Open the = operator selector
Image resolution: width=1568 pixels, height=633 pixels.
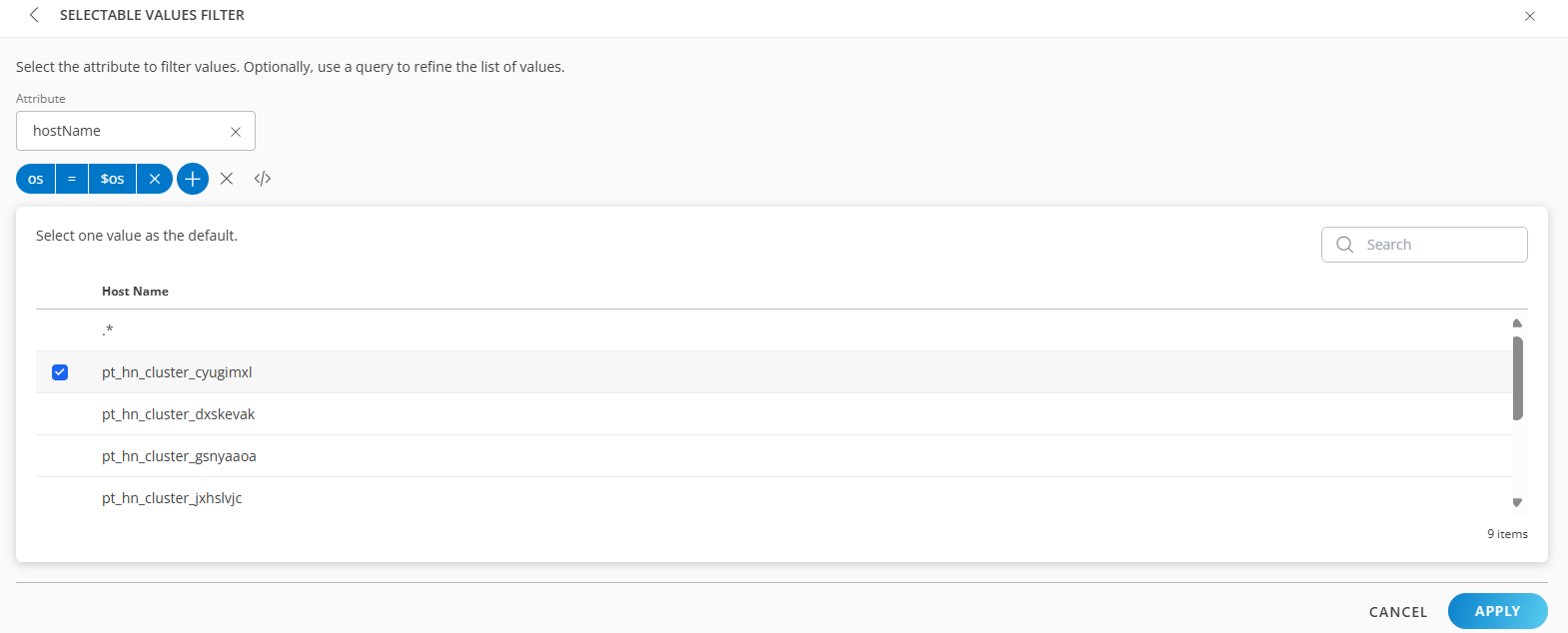(x=71, y=179)
